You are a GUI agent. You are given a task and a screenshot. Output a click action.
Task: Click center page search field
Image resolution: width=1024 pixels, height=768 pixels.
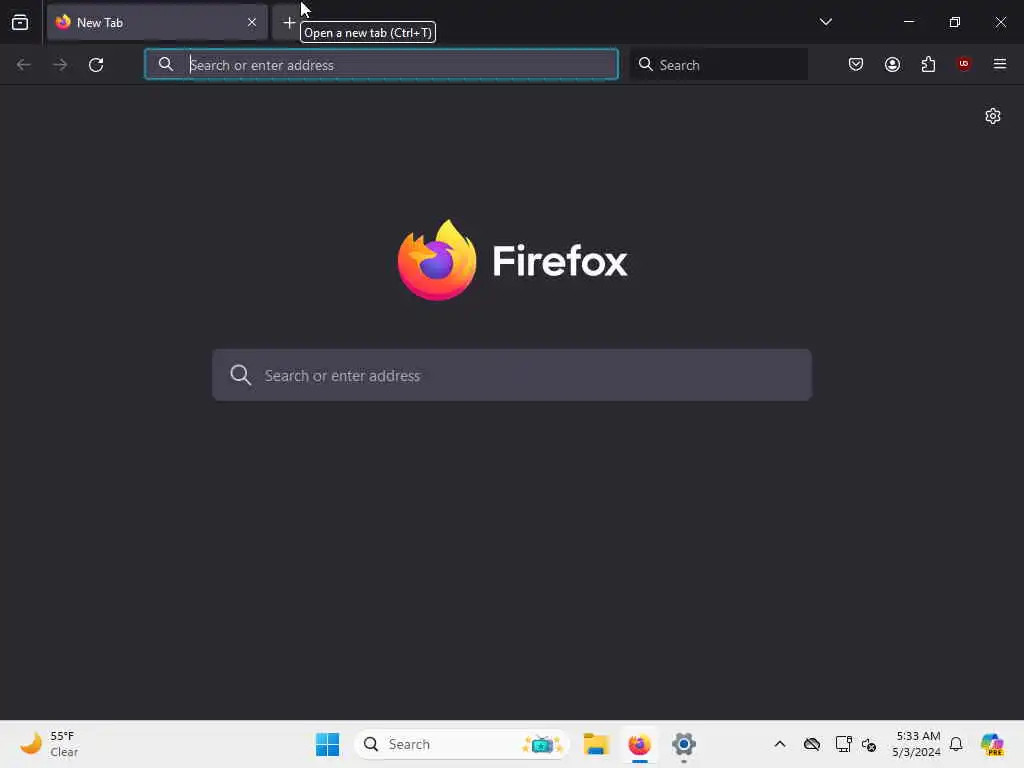tap(512, 375)
